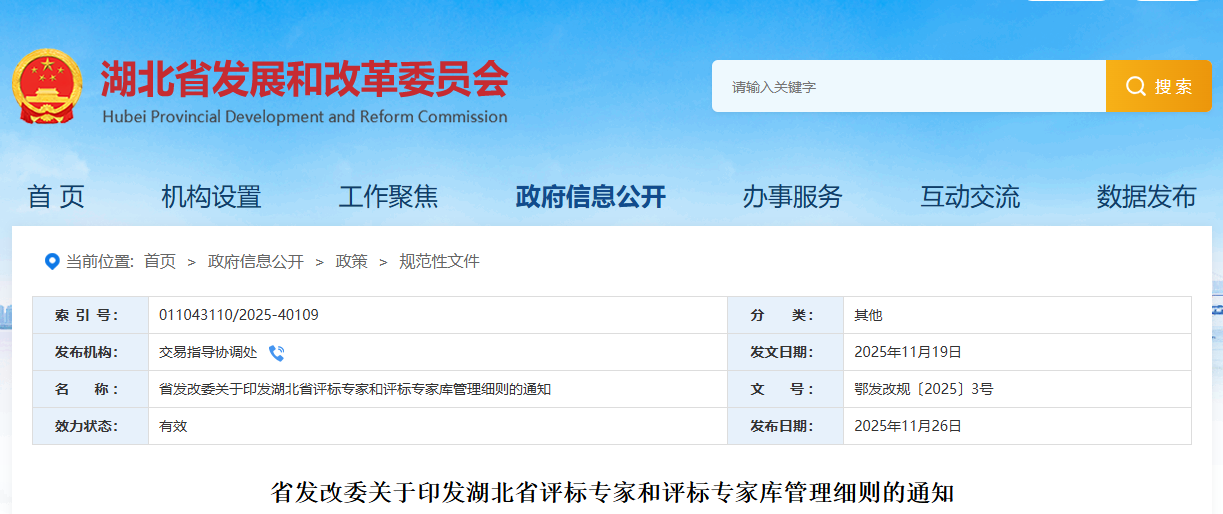Viewport: 1223px width, 514px height.
Task: Go to the 工作聚焦 navigation item
Action: click(x=388, y=197)
